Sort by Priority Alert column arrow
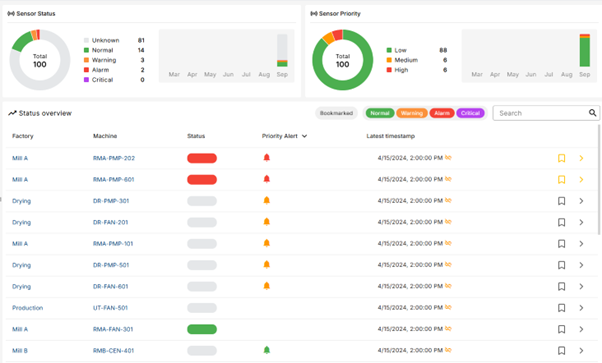The height and width of the screenshot is (363, 602). (304, 136)
